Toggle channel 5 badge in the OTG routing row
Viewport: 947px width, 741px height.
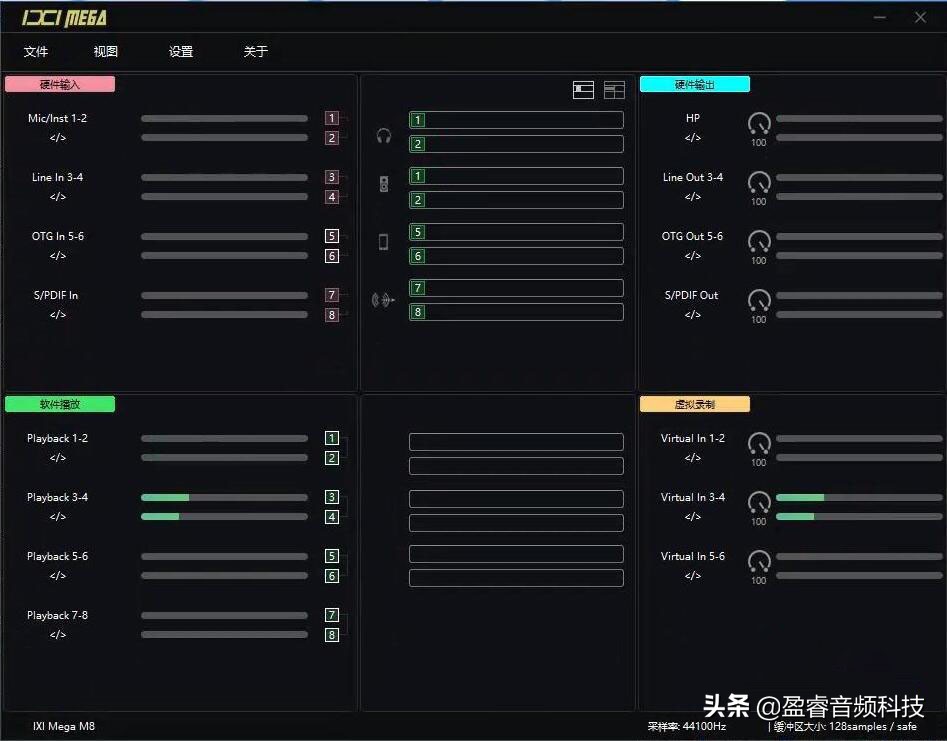coord(418,231)
